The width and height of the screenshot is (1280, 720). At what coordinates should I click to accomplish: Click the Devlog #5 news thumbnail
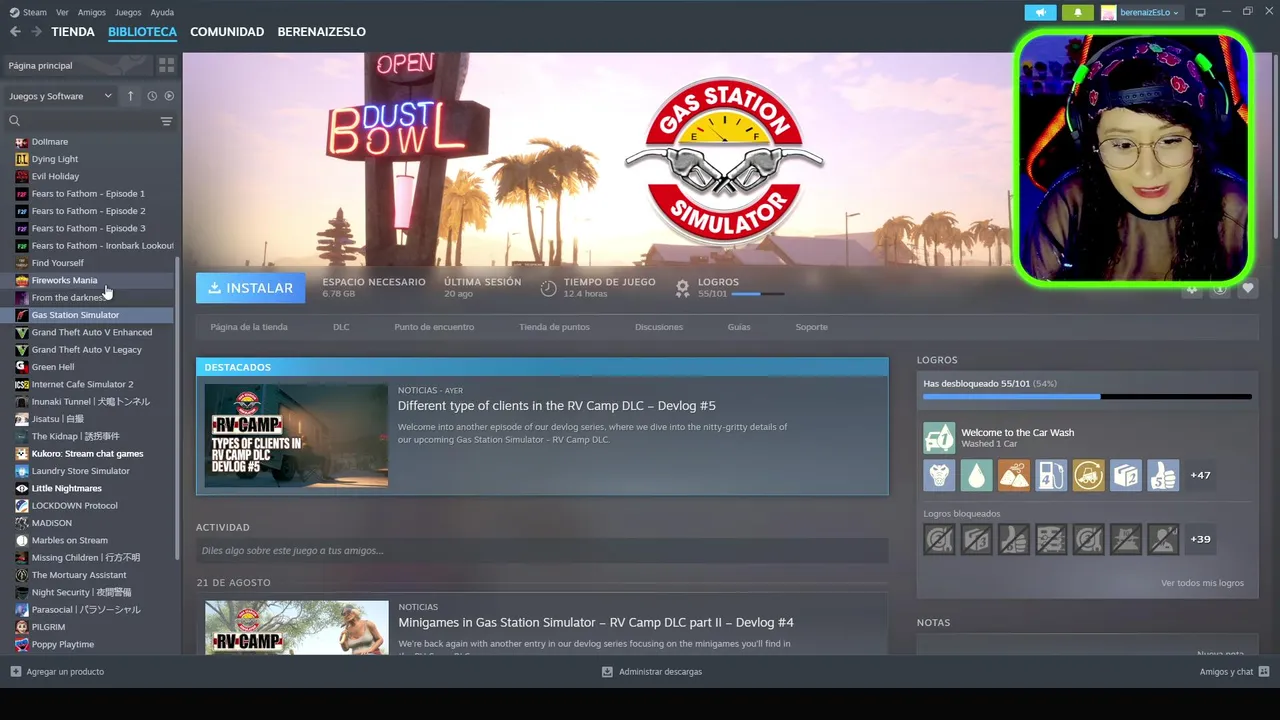(296, 436)
